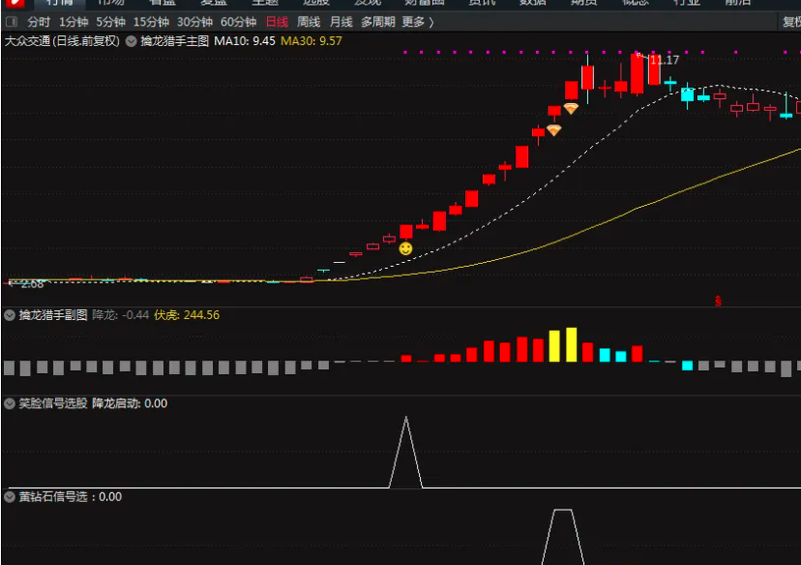Click the red event marker below the chart
Screen dimensions: 801x565
coord(717,299)
